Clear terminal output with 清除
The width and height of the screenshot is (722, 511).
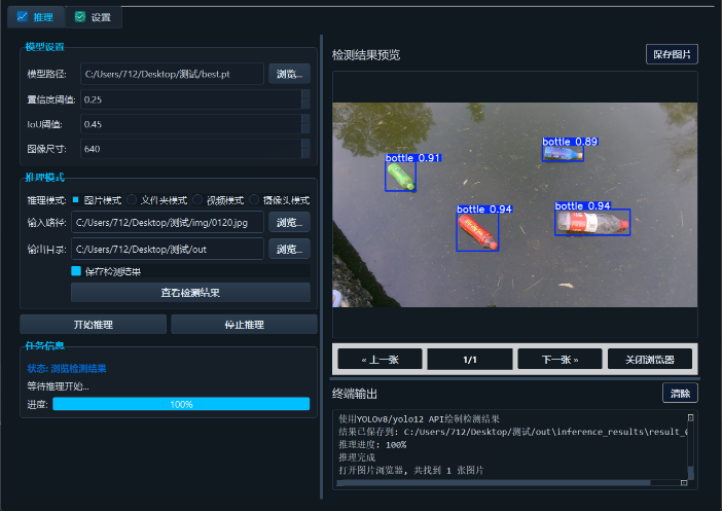[x=680, y=394]
